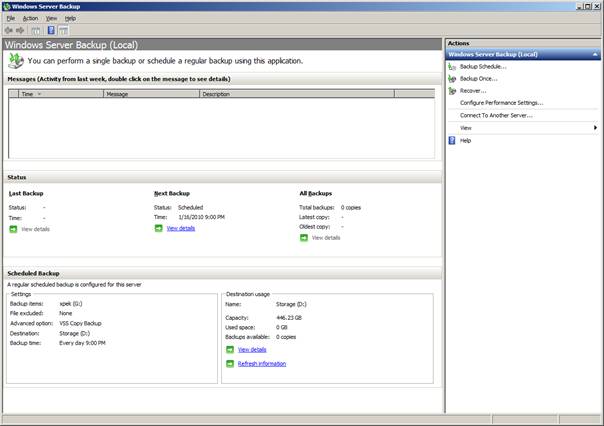Screen dimensions: 604x426
Task: Open the View menu in menu bar
Action: point(51,18)
